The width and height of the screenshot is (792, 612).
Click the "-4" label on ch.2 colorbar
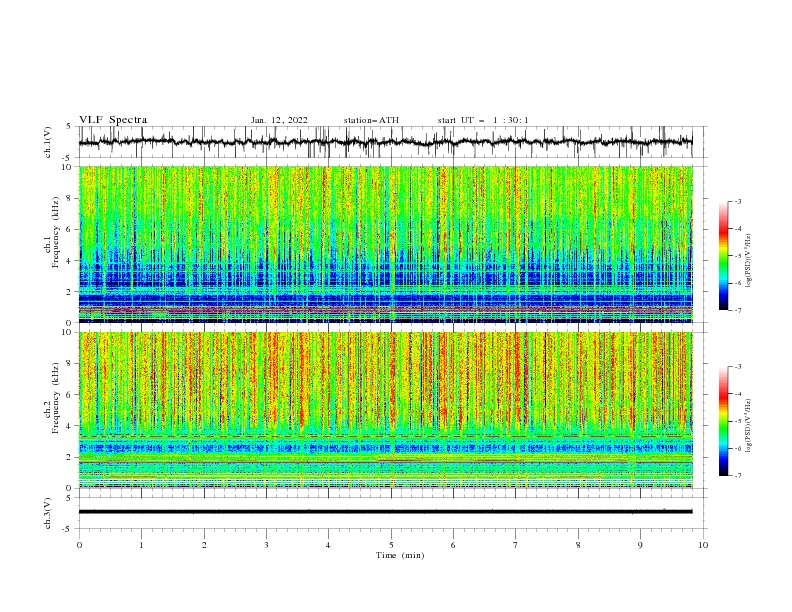tap(738, 394)
